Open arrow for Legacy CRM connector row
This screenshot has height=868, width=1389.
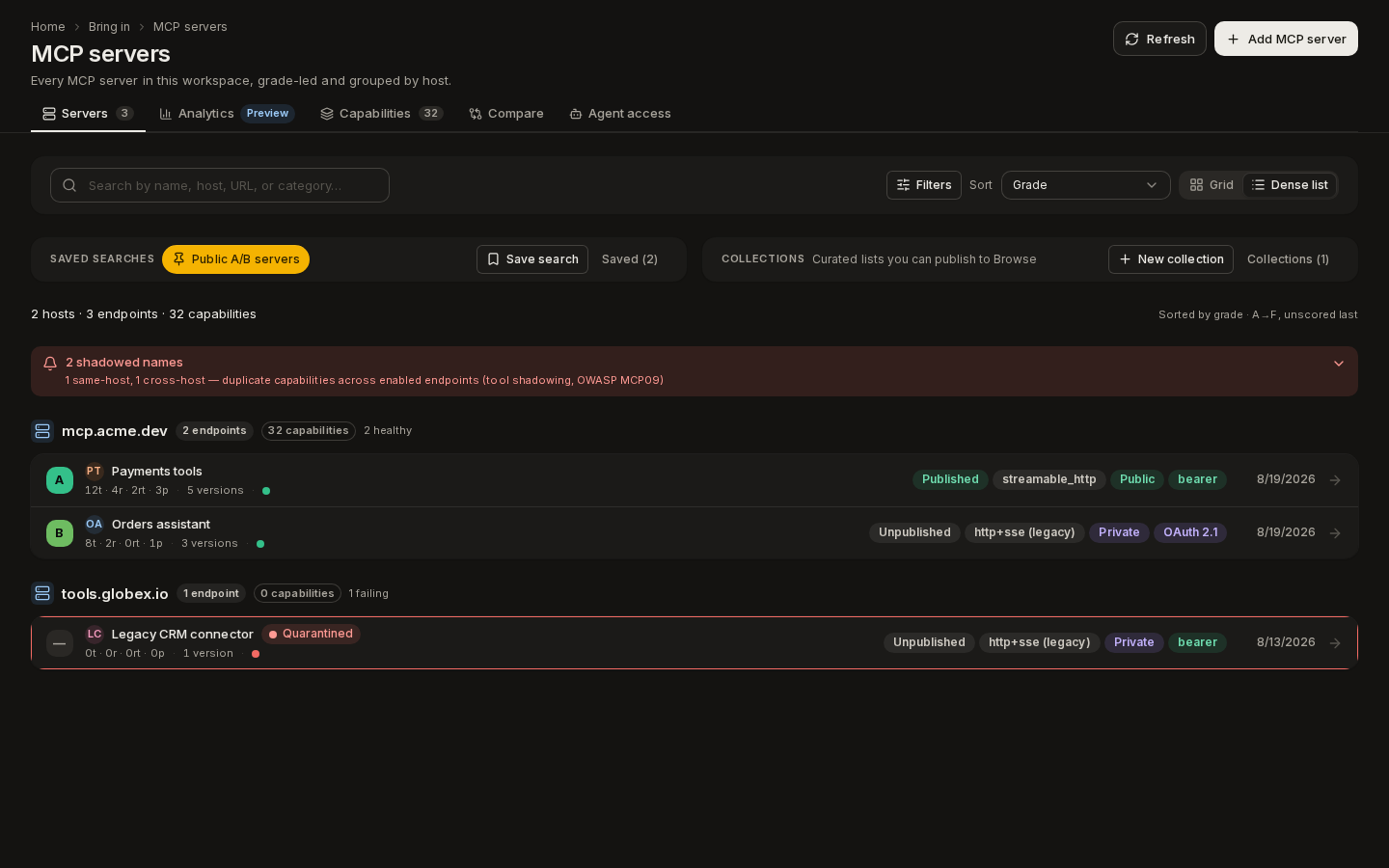1335,643
